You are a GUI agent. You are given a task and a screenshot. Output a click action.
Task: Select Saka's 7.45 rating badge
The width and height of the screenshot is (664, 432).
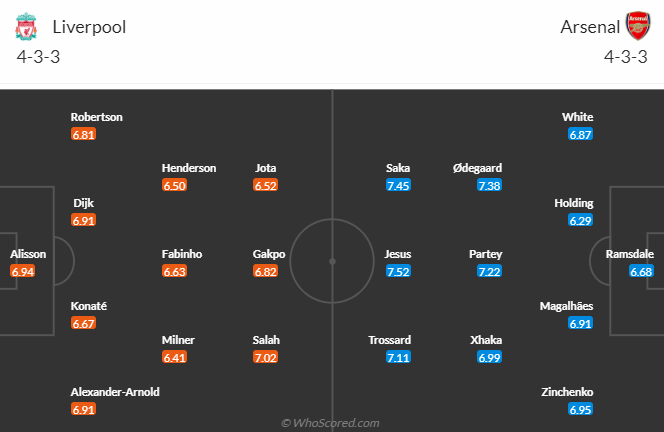397,185
